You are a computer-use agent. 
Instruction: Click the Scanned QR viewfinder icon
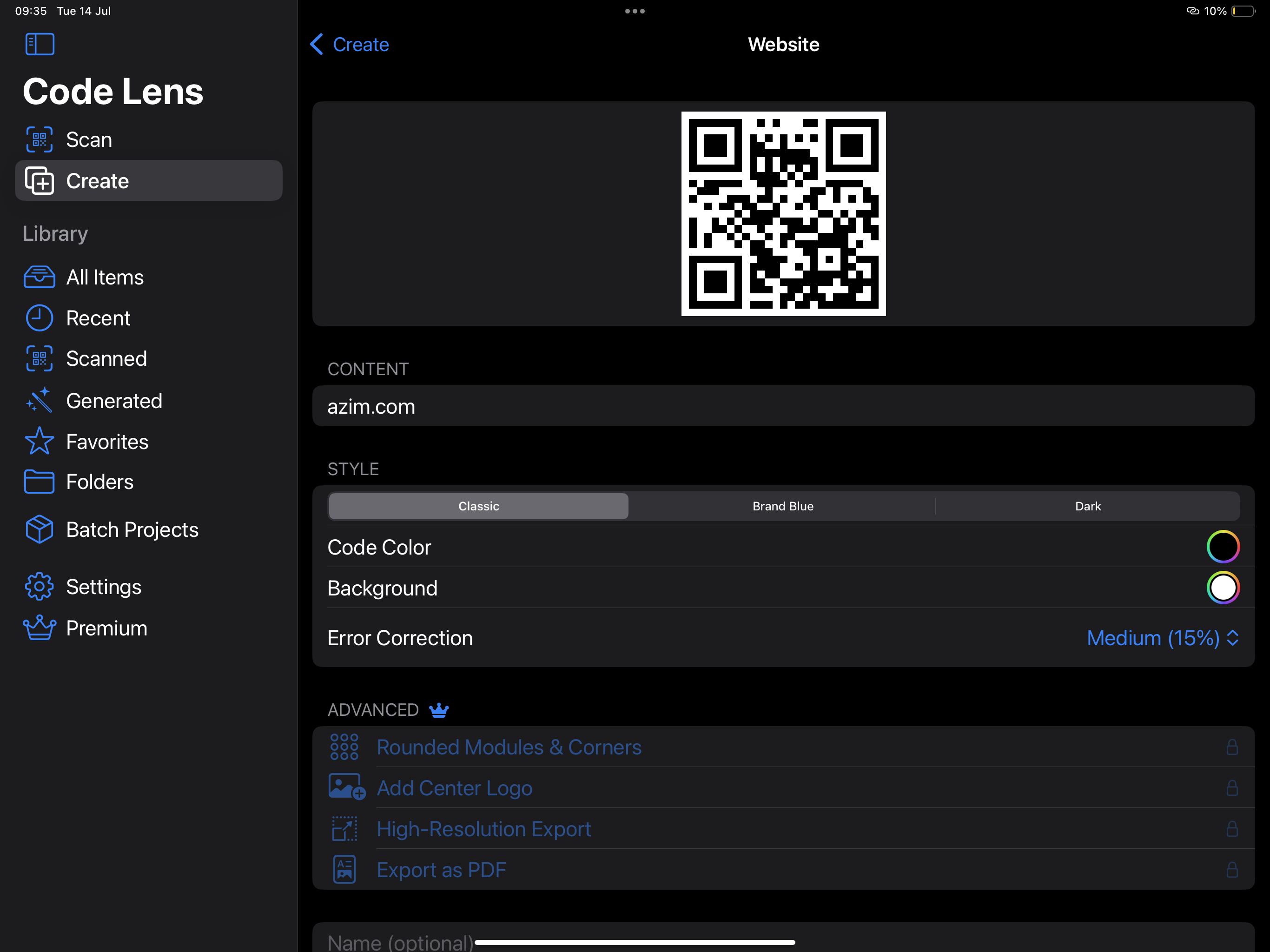(x=39, y=359)
